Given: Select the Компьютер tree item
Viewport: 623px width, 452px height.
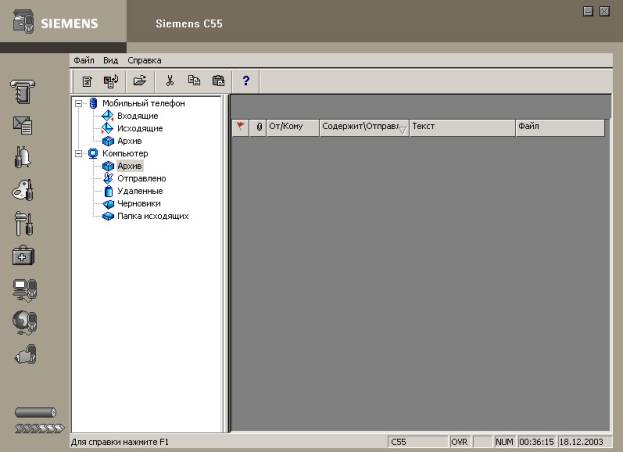Looking at the screenshot, I should pos(125,153).
